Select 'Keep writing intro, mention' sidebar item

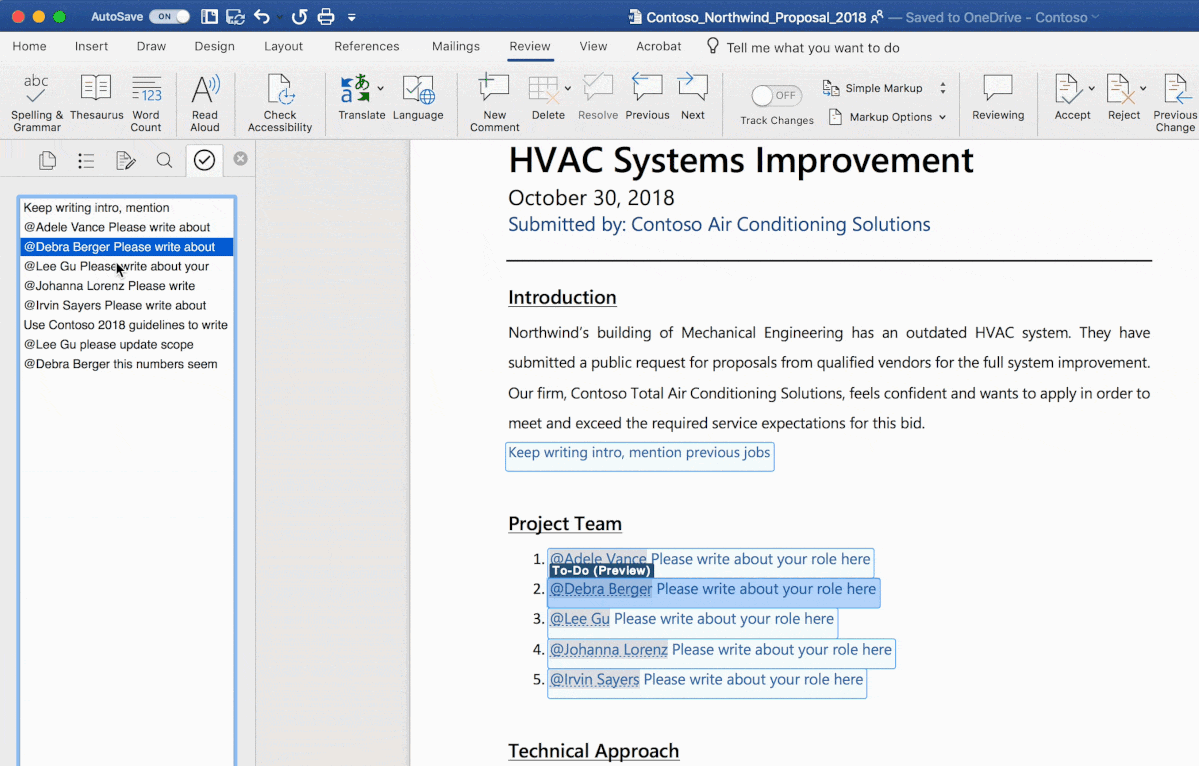click(127, 207)
